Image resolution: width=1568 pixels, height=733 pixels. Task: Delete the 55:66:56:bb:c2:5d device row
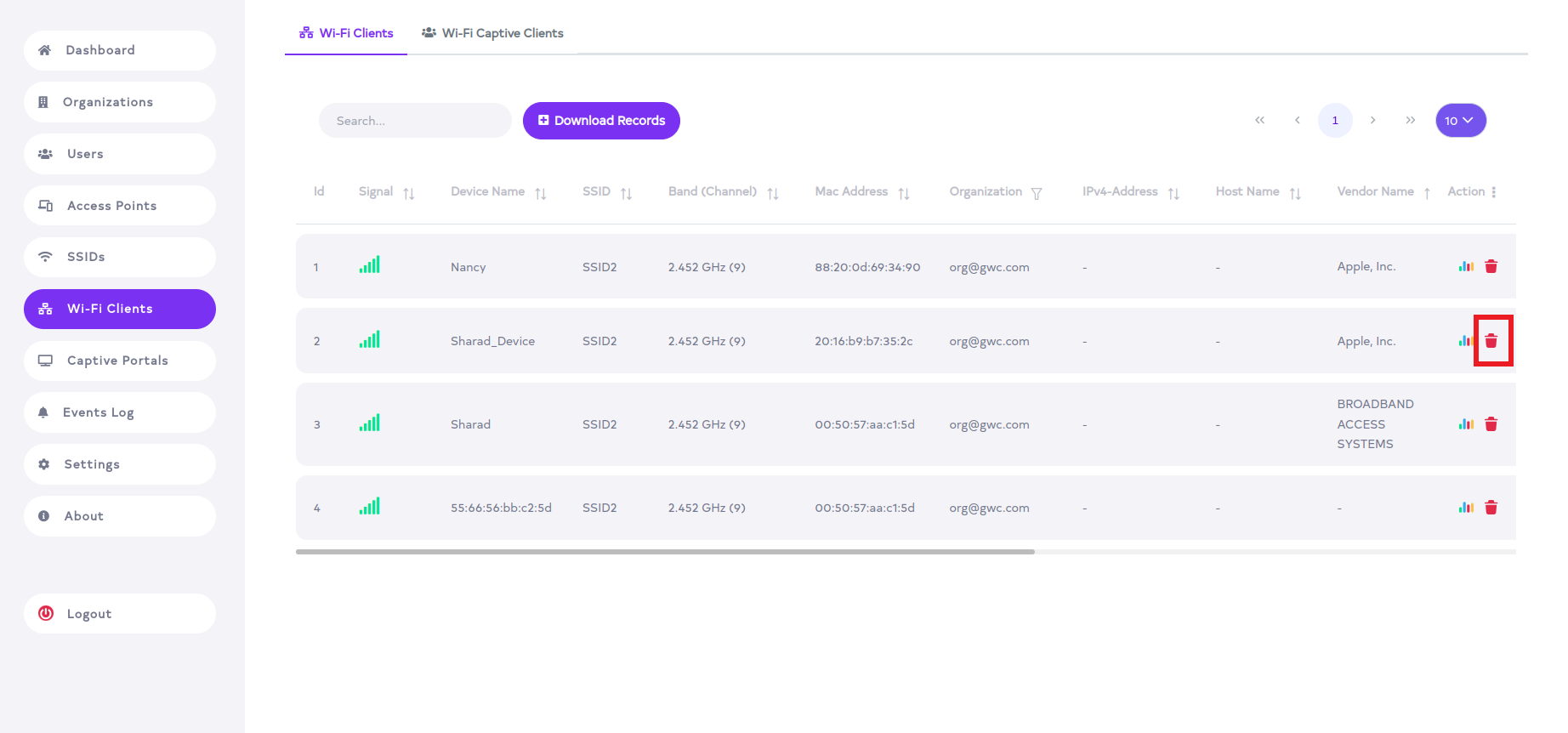[1491, 508]
